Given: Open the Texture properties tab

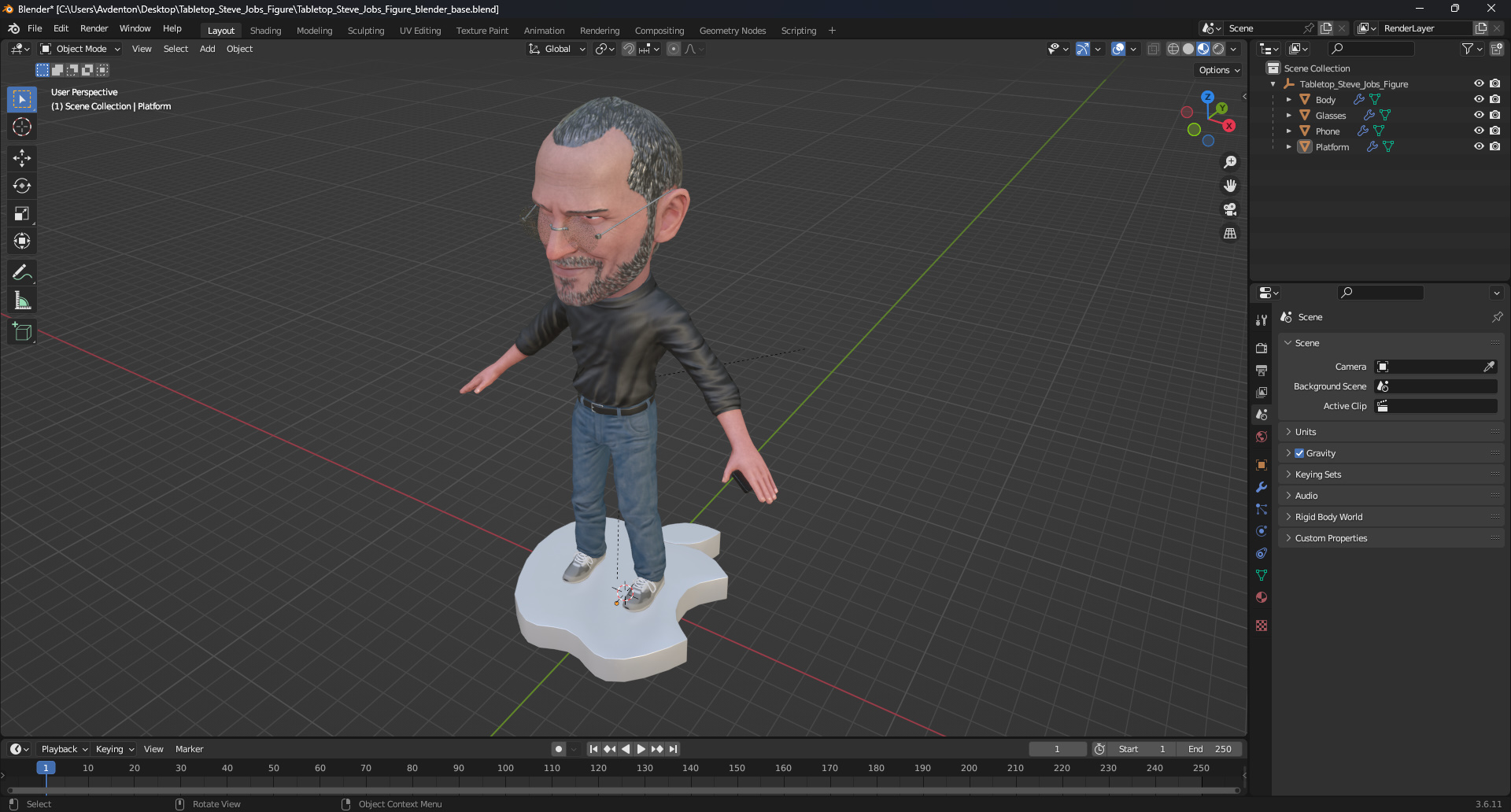Looking at the screenshot, I should point(1262,626).
